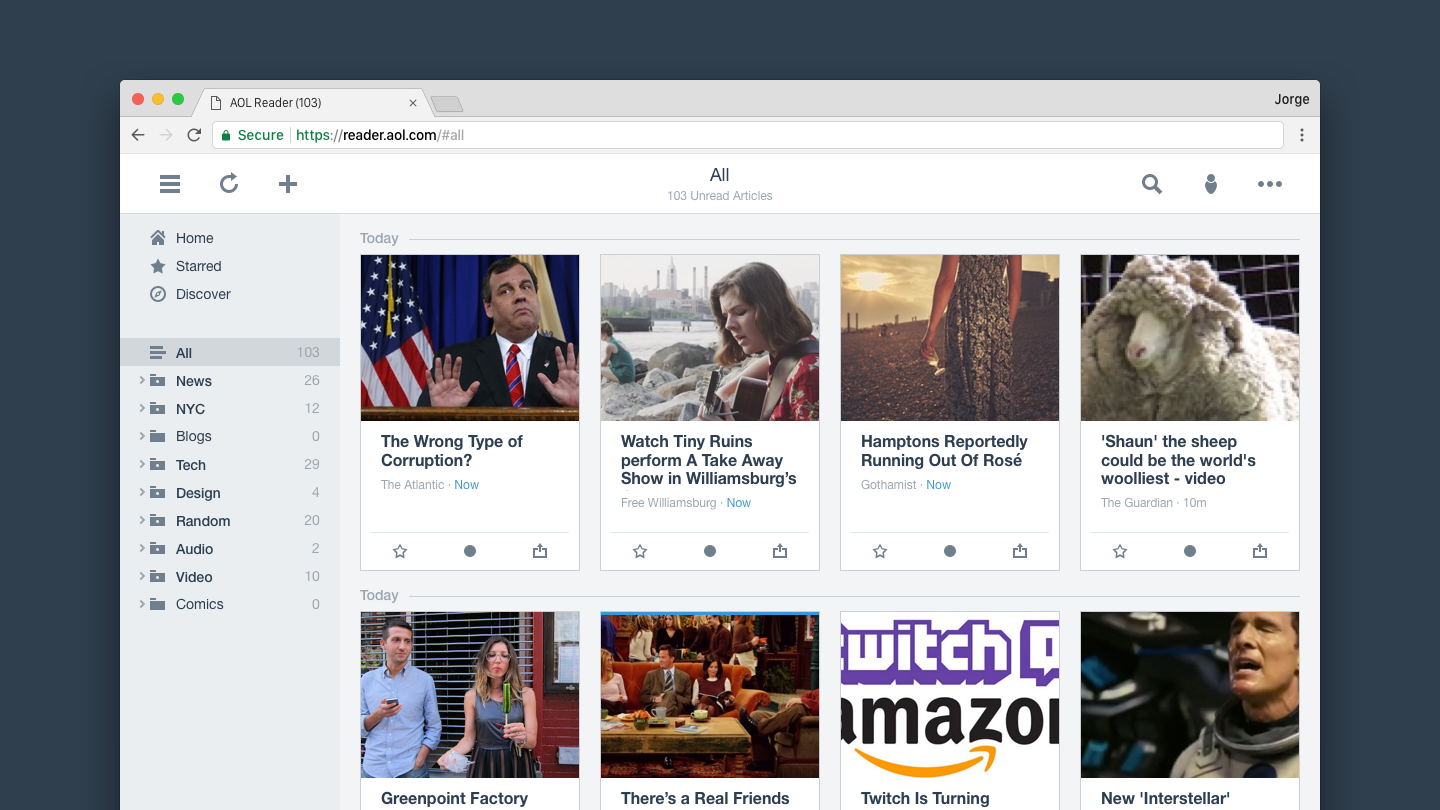
Task: Go to Discover in the sidebar
Action: pyautogui.click(x=203, y=294)
